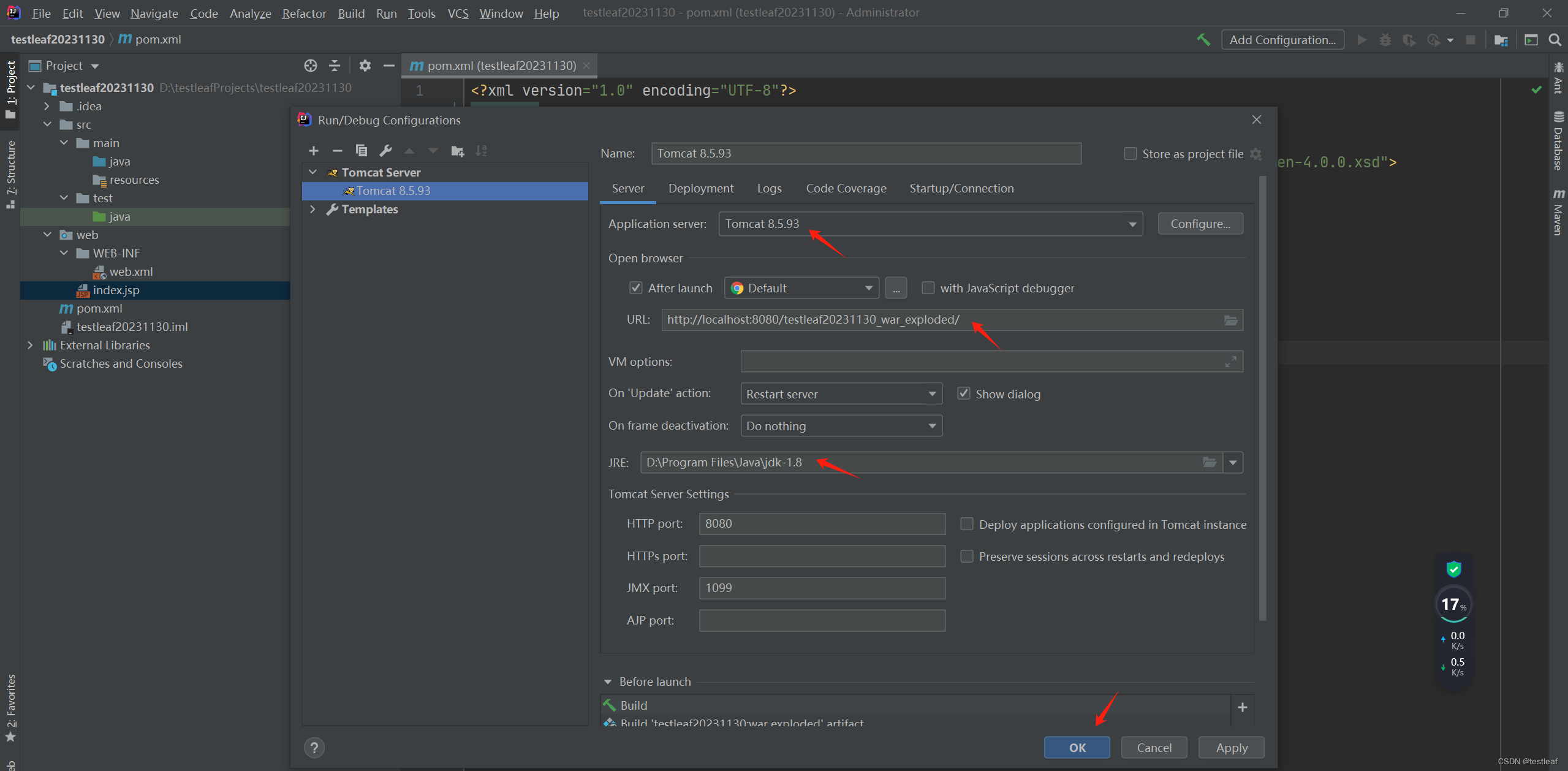Click the help question mark icon
This screenshot has height=771, width=1568.
point(314,748)
